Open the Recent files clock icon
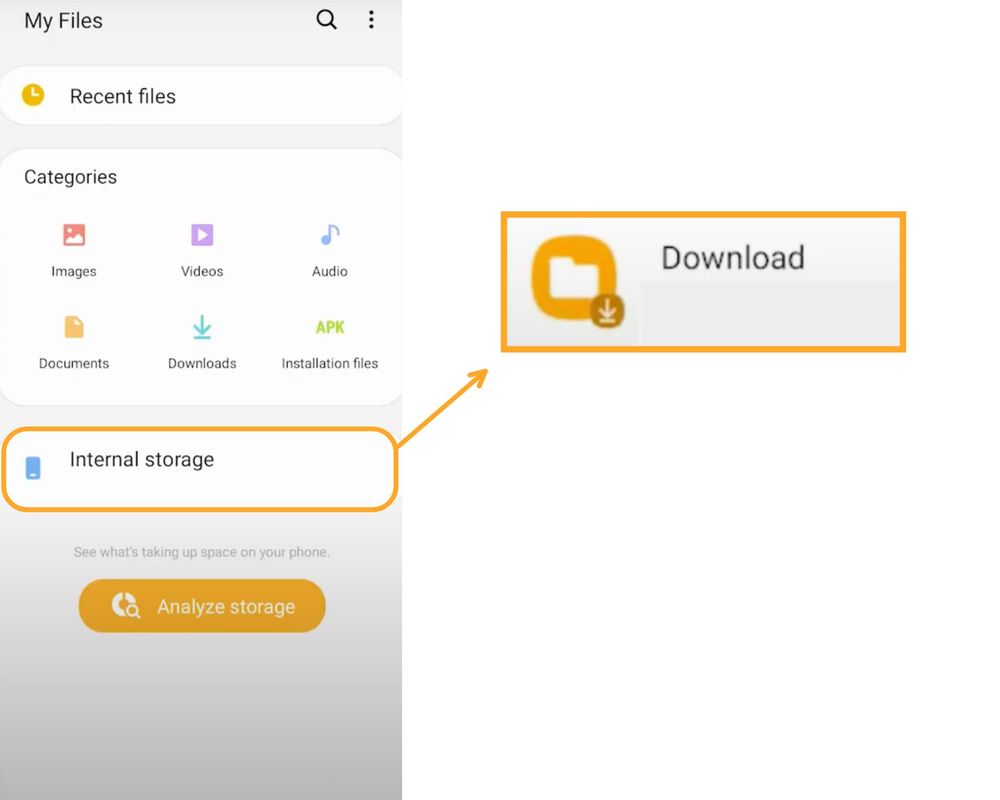Image resolution: width=1000 pixels, height=800 pixels. tap(31, 95)
